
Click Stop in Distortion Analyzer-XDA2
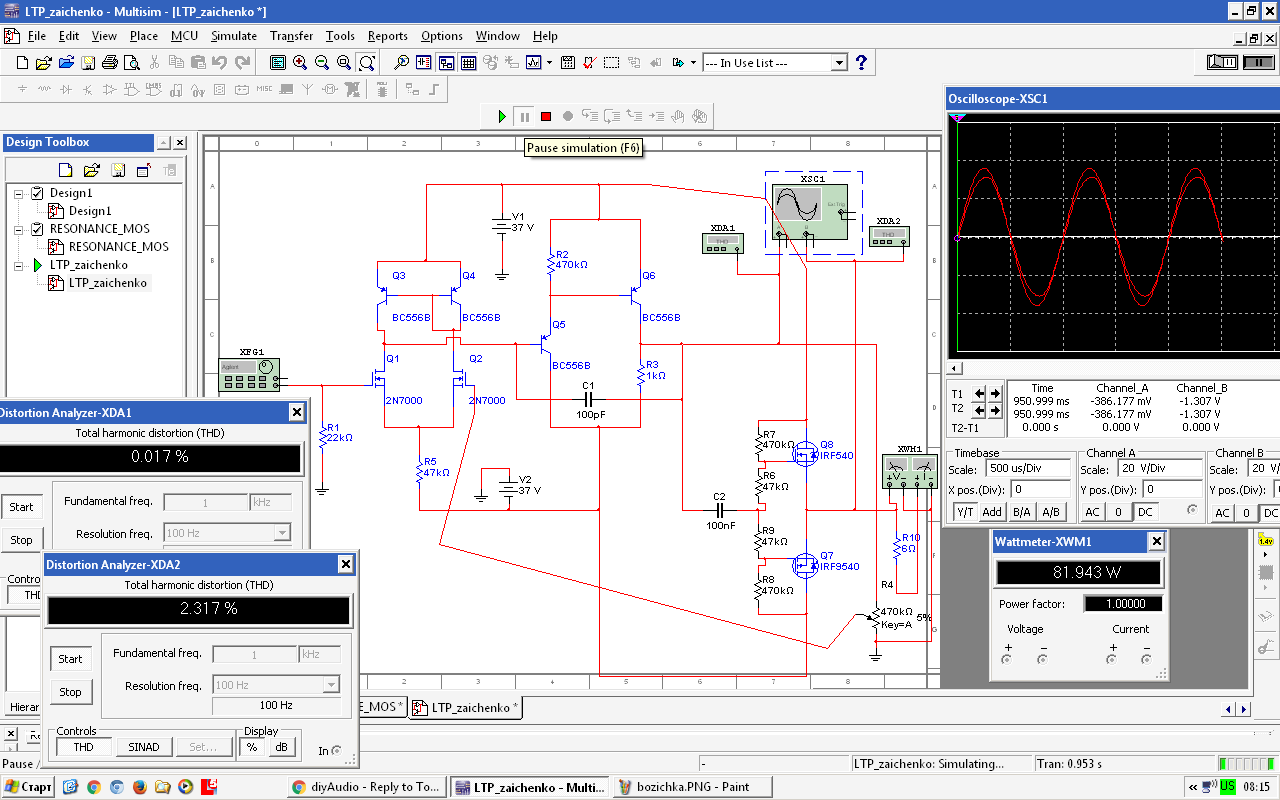[70, 692]
